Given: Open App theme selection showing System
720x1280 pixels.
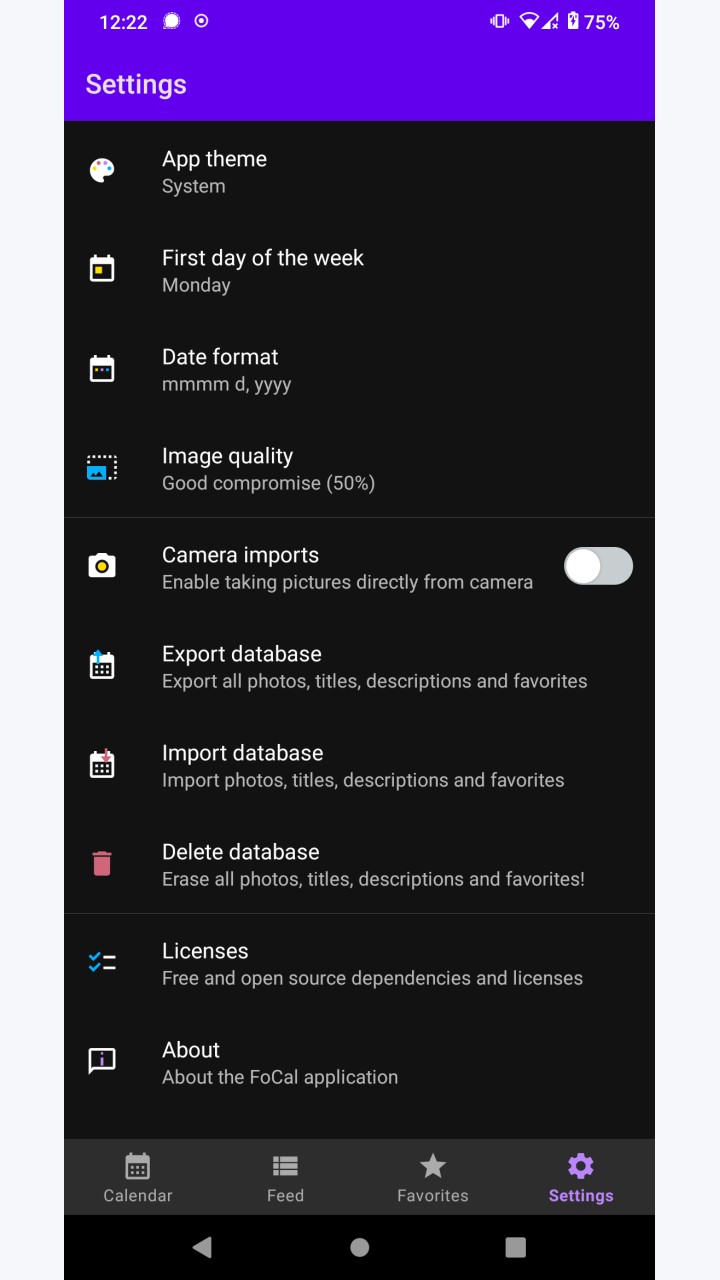Looking at the screenshot, I should point(359,171).
